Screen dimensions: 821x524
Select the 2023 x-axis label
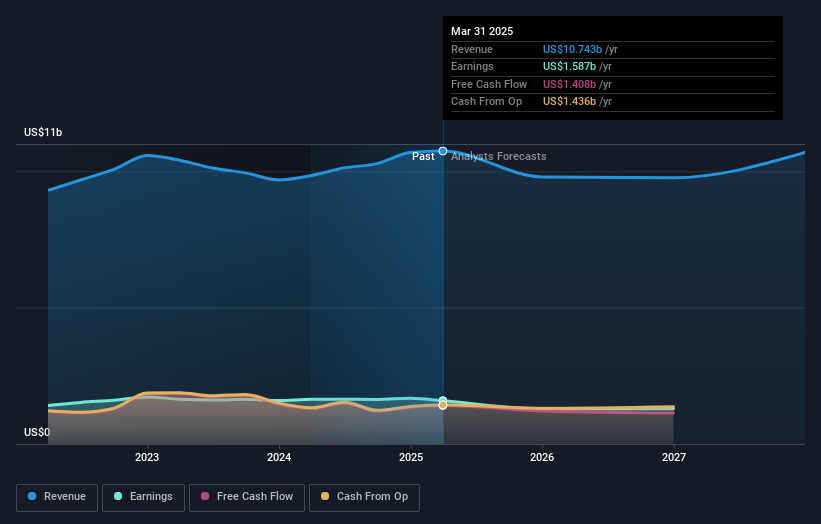147,457
